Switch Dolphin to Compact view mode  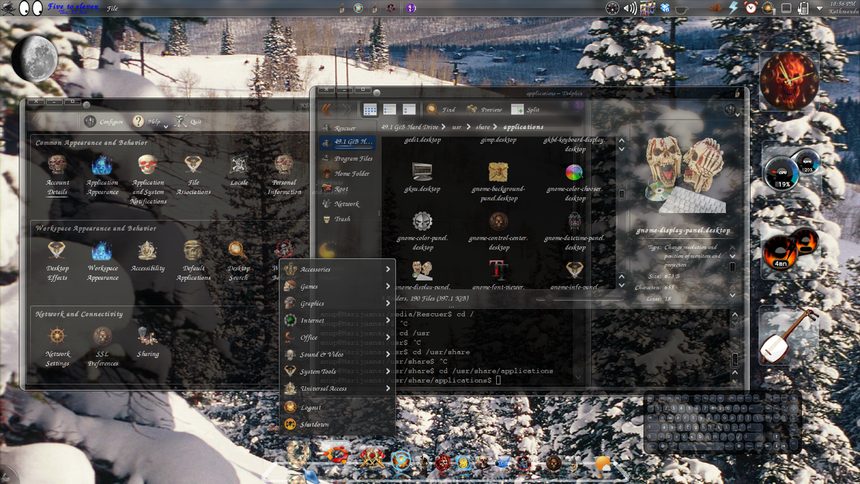[389, 110]
